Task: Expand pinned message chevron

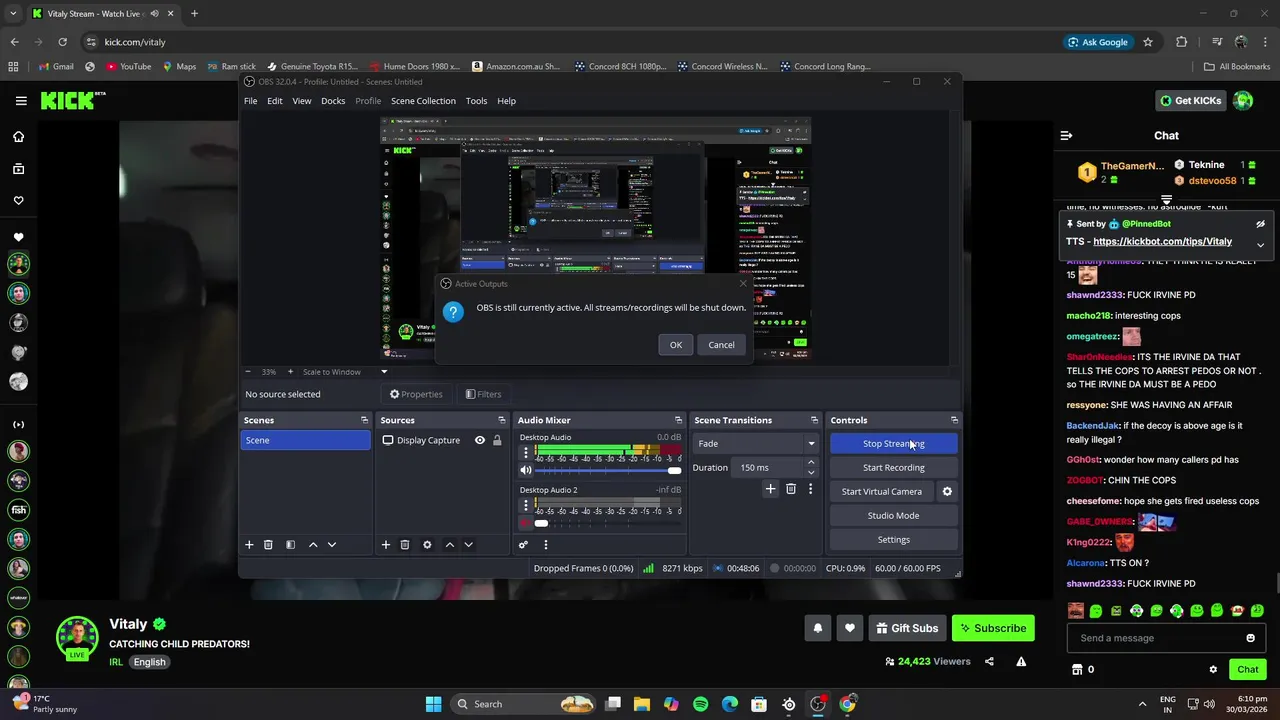Action: point(1260,245)
